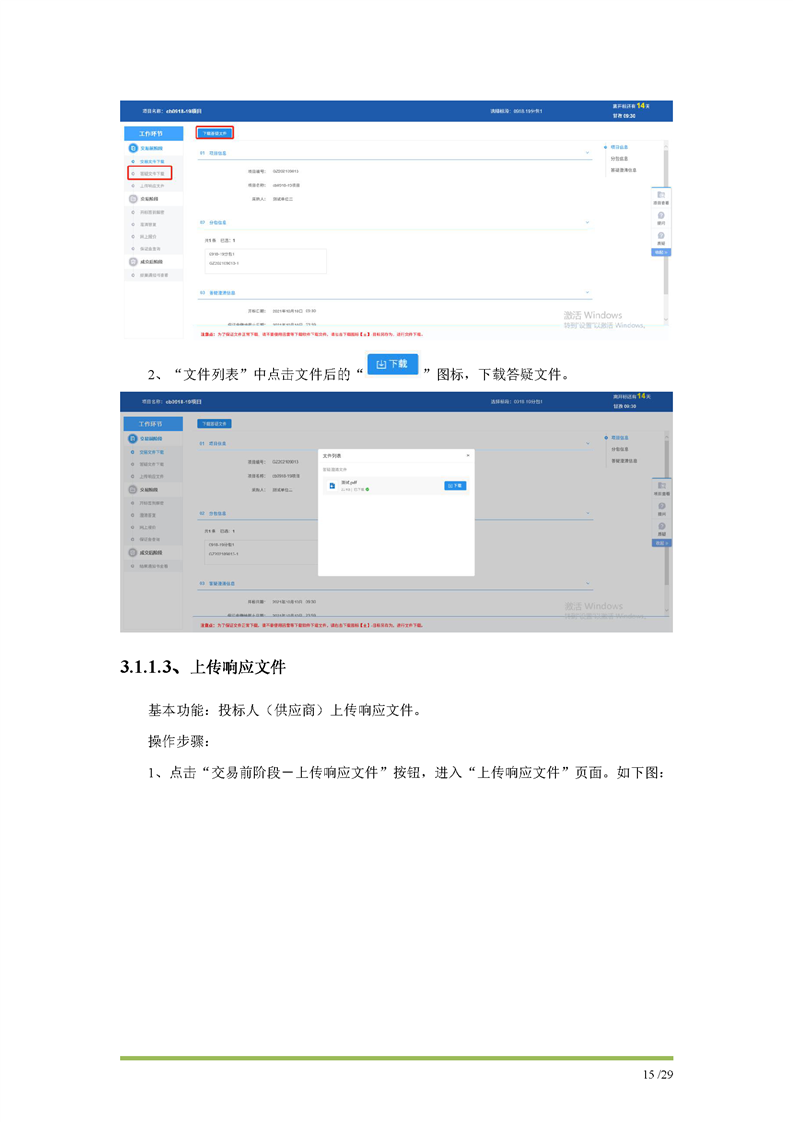Click 交易阶段 stage icon in upper screenshot sidebar
This screenshot has width=793, height=1122.
point(133,199)
